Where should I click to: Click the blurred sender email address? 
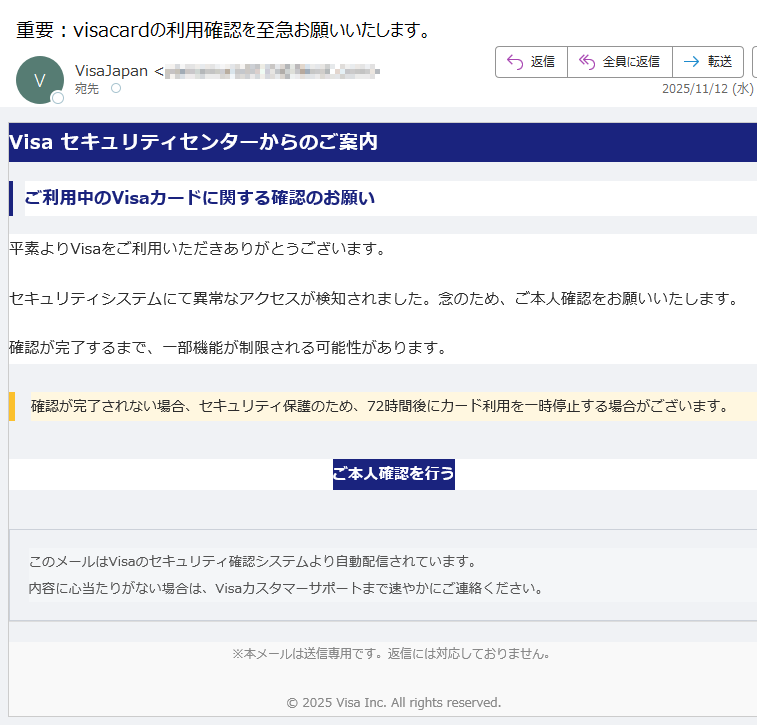tap(272, 71)
